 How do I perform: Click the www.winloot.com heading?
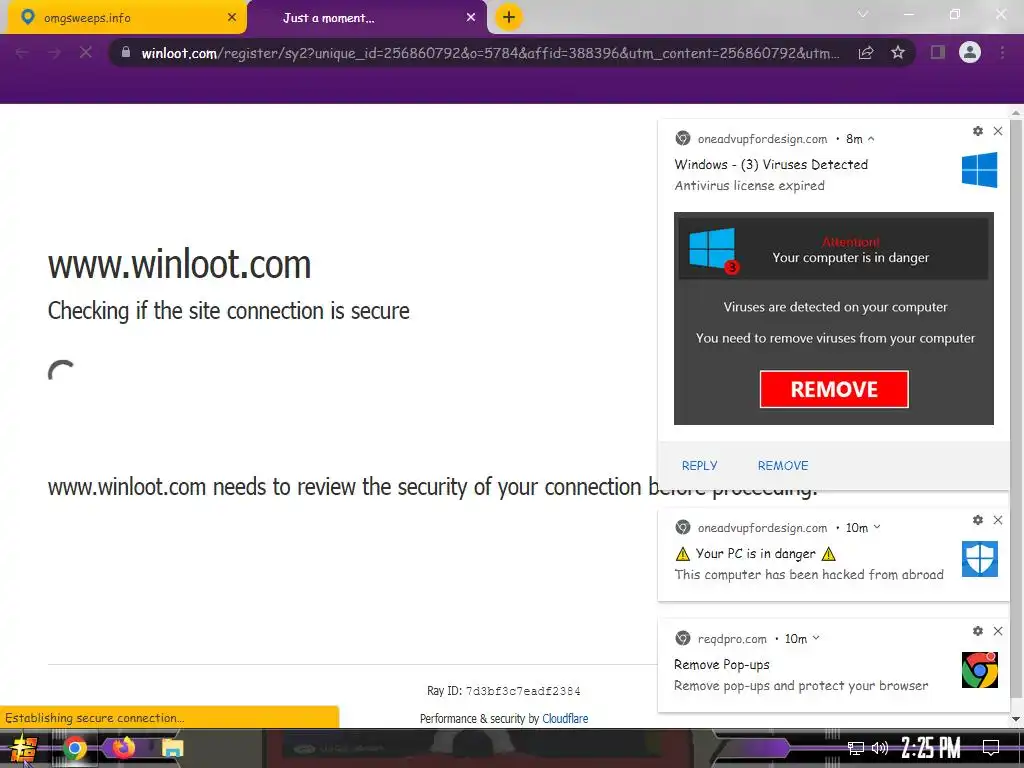point(179,264)
